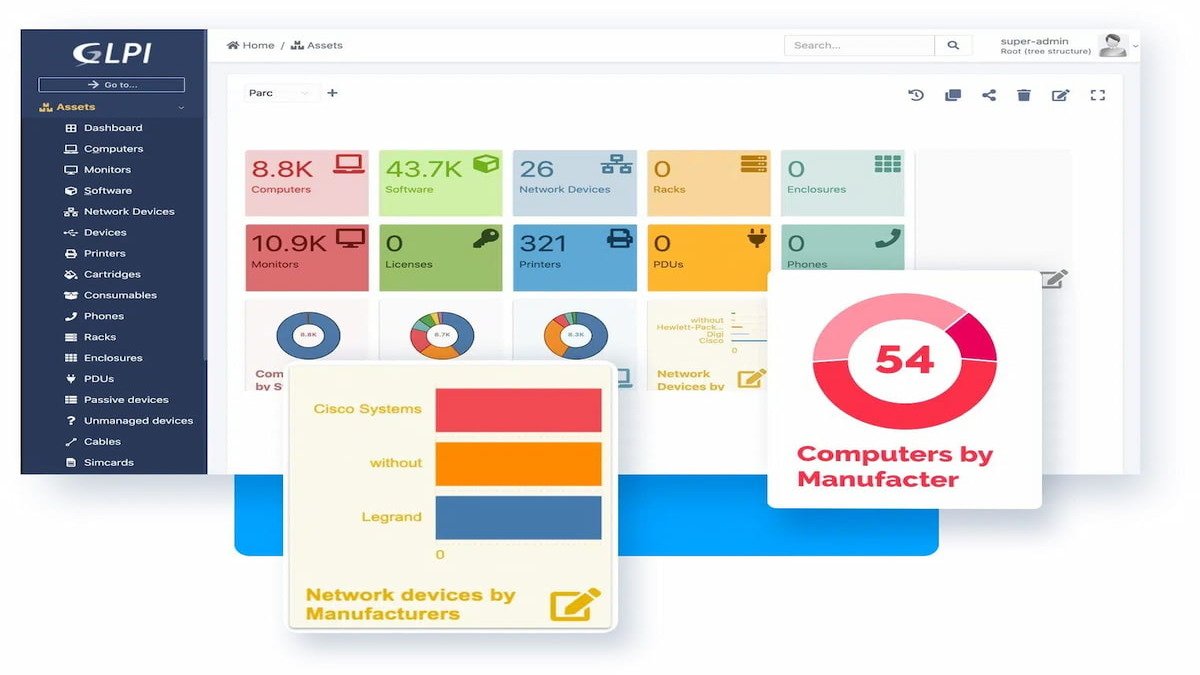Select Monitors in the sidebar
The image size is (1200, 675).
107,170
